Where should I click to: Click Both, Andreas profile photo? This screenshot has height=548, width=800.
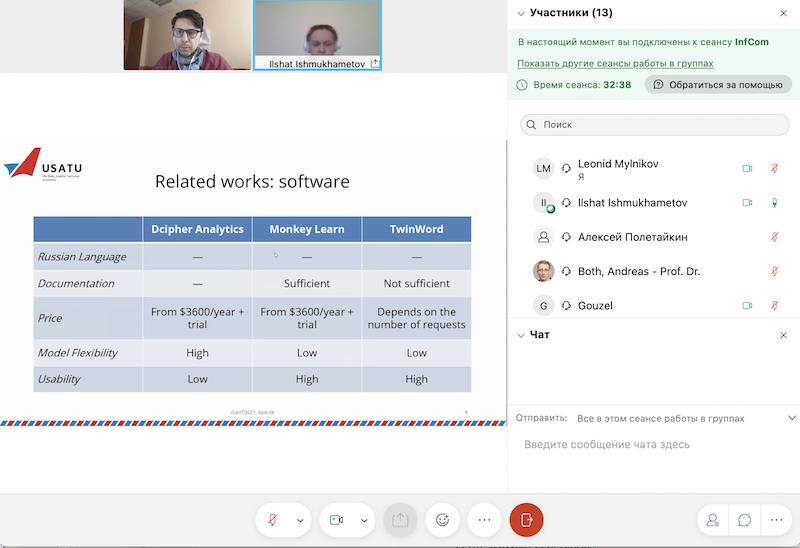point(543,271)
